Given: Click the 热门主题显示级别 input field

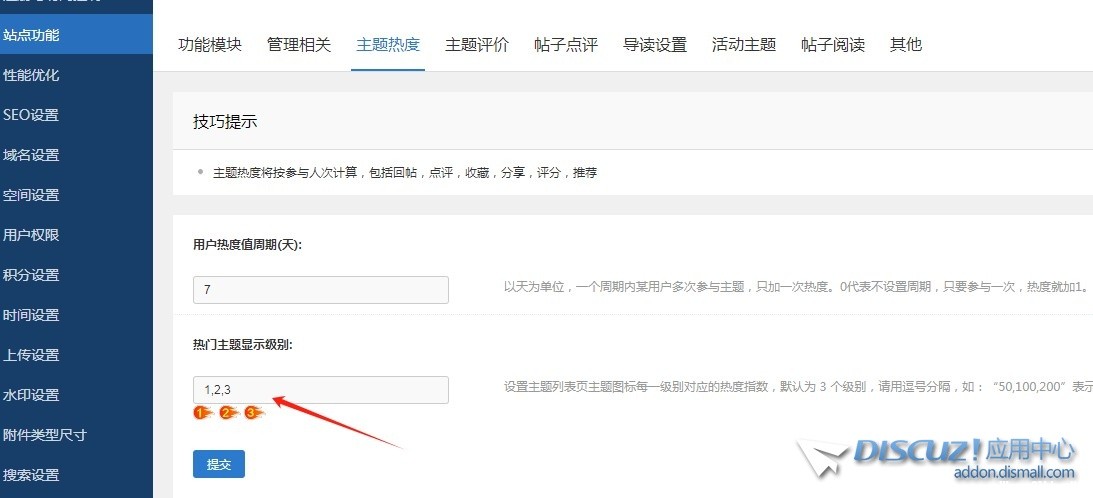Looking at the screenshot, I should click(320, 390).
